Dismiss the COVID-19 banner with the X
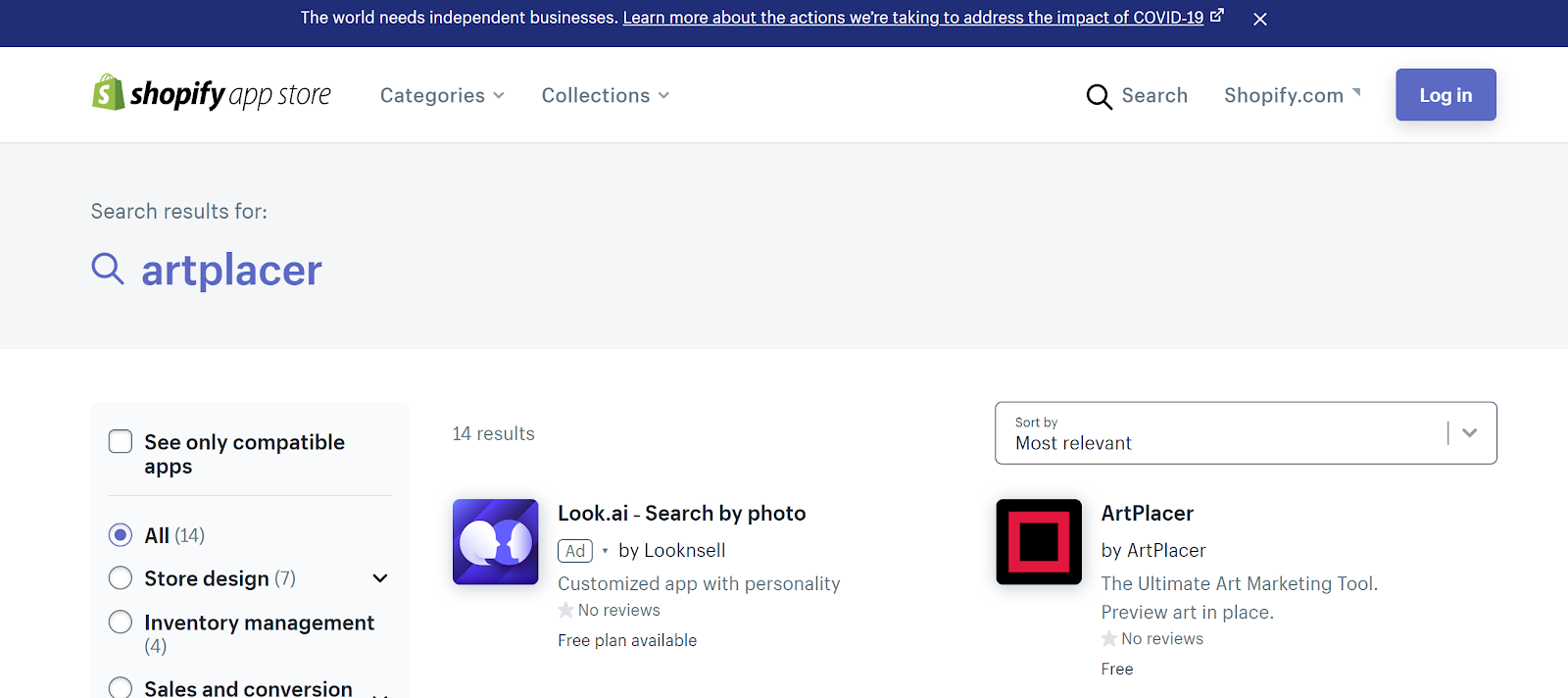This screenshot has height=698, width=1568. pos(1260,19)
